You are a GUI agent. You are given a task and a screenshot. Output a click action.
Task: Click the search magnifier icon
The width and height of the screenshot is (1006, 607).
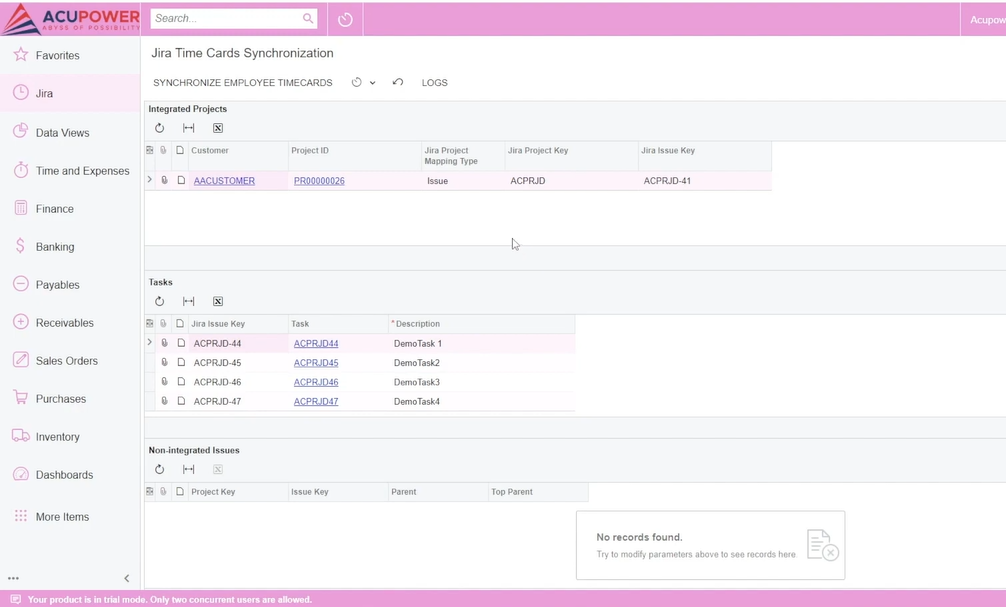pos(308,19)
